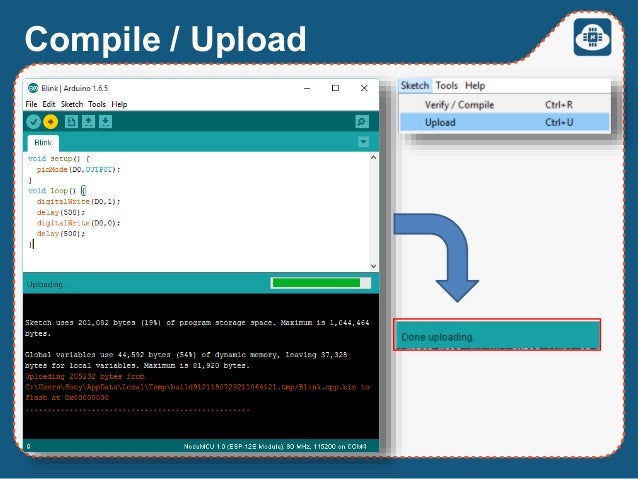Click the NodeMCU 1.0 board status bar text
The image size is (638, 479).
tap(275, 446)
